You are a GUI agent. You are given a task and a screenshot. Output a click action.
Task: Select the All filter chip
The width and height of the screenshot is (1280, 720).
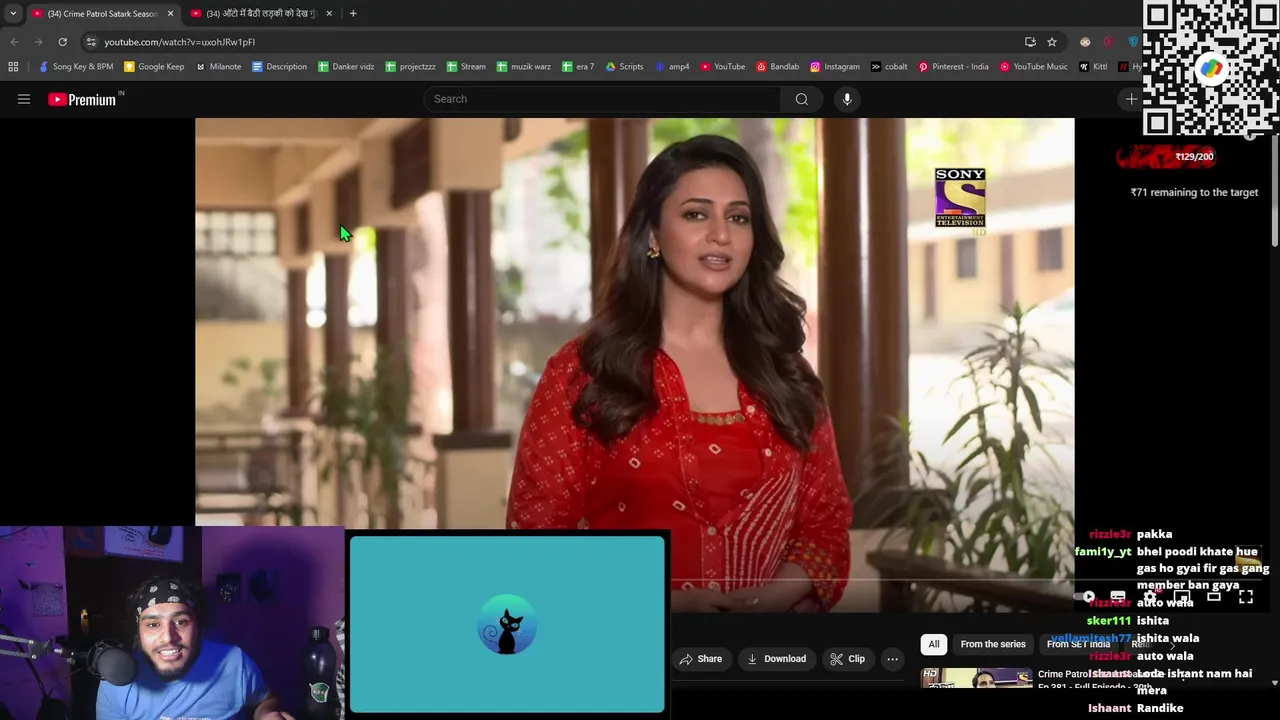point(934,644)
